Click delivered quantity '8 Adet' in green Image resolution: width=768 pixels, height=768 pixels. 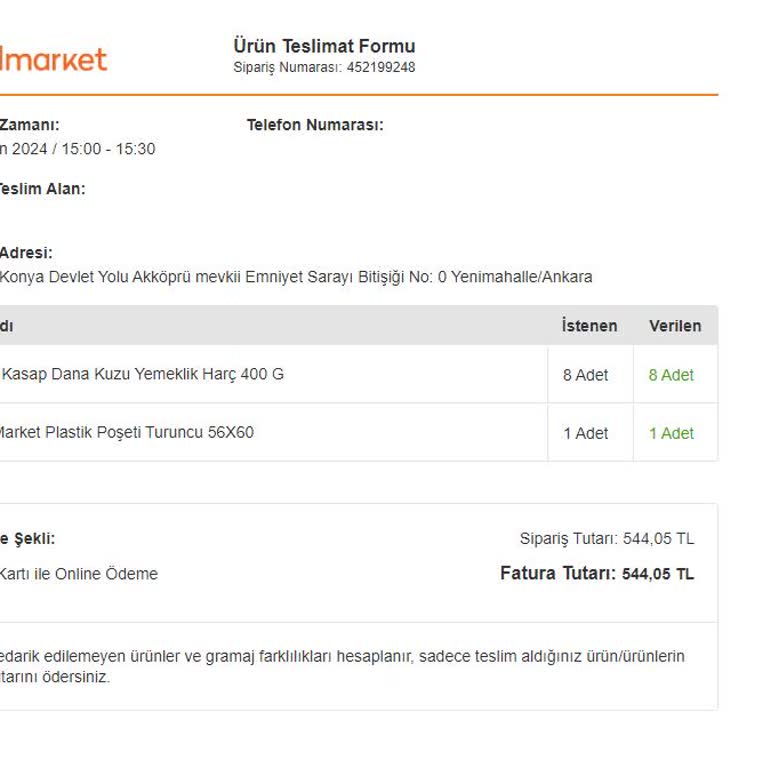(x=671, y=375)
